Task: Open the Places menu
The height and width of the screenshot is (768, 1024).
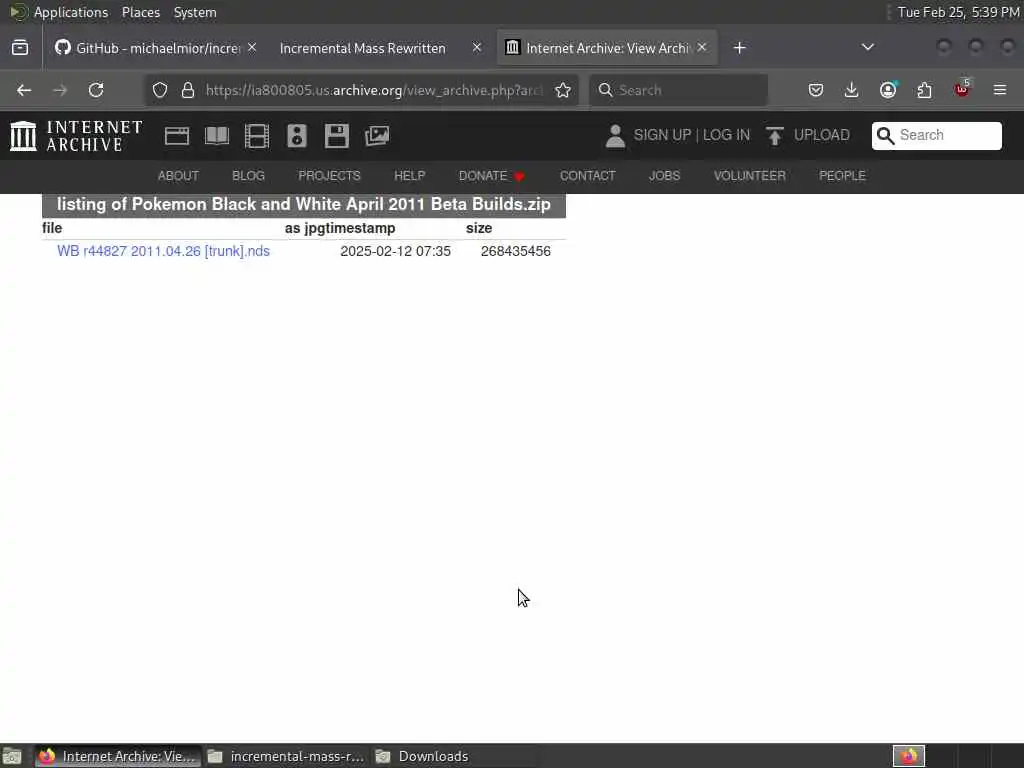Action: (141, 12)
